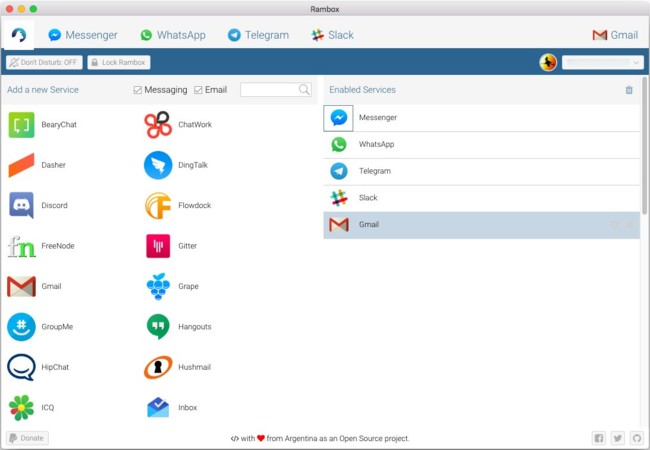Remove all services with trash icon
Image resolution: width=650 pixels, height=450 pixels.
(629, 90)
